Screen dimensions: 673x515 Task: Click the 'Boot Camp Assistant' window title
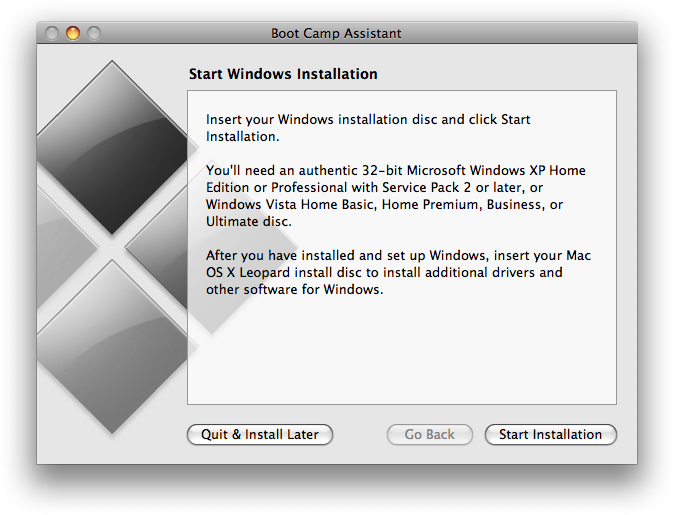(336, 33)
